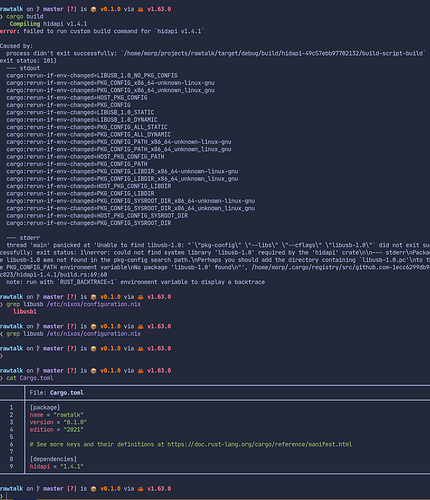The image size is (430, 500).
Task: Select the '--- stdout' section header
Action: tap(23, 68)
